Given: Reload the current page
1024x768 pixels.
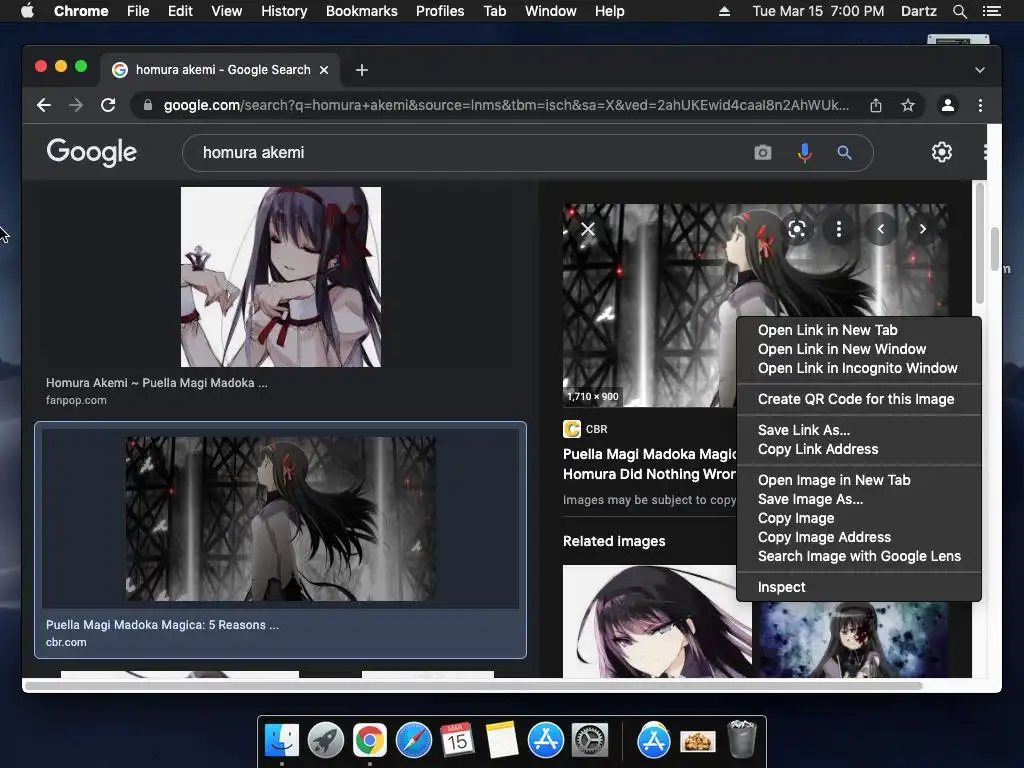Looking at the screenshot, I should (x=108, y=105).
